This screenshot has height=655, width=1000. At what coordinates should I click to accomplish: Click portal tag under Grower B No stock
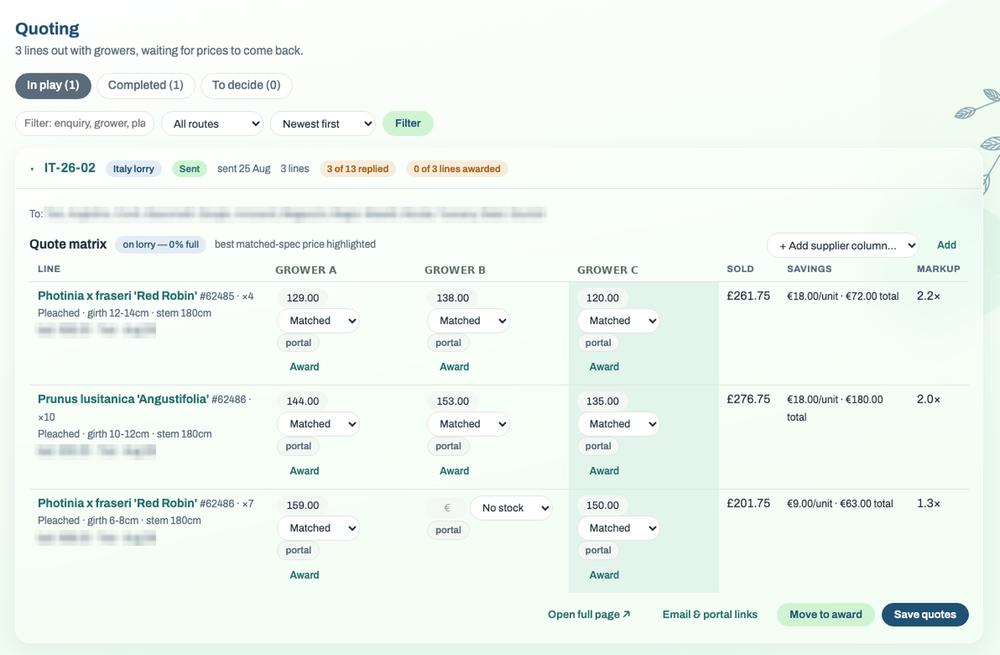[448, 529]
